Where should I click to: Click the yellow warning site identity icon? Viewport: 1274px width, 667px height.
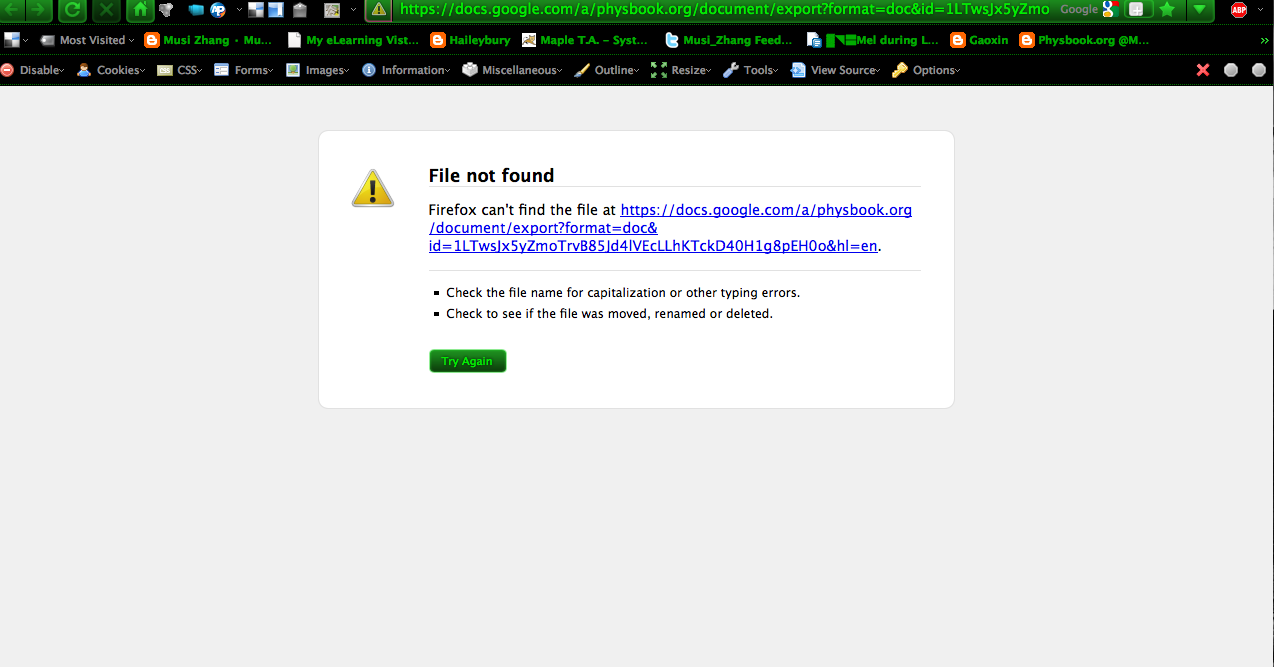378,10
